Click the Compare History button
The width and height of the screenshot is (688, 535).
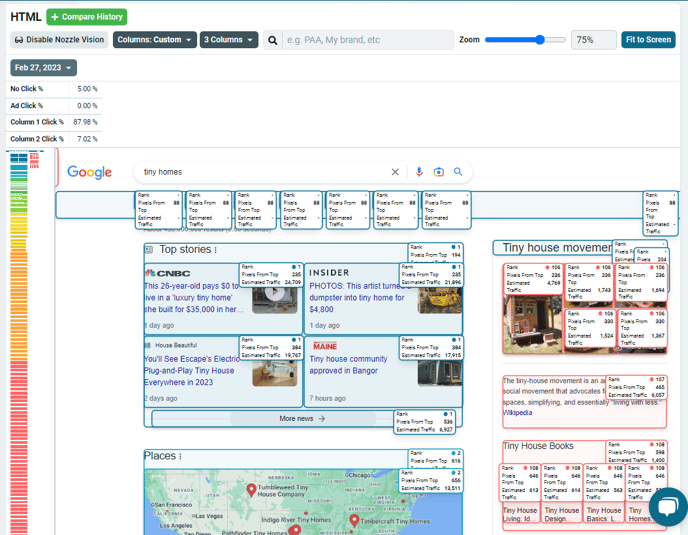[x=86, y=17]
